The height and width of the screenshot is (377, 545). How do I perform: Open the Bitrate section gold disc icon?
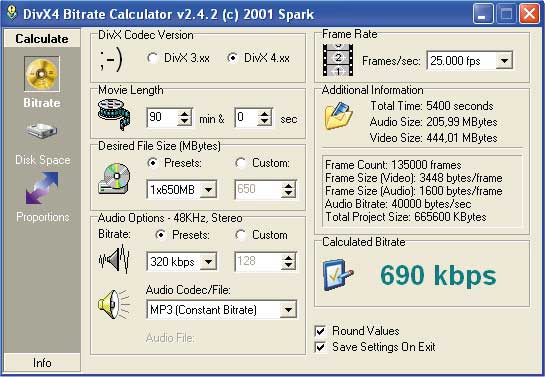[42, 74]
